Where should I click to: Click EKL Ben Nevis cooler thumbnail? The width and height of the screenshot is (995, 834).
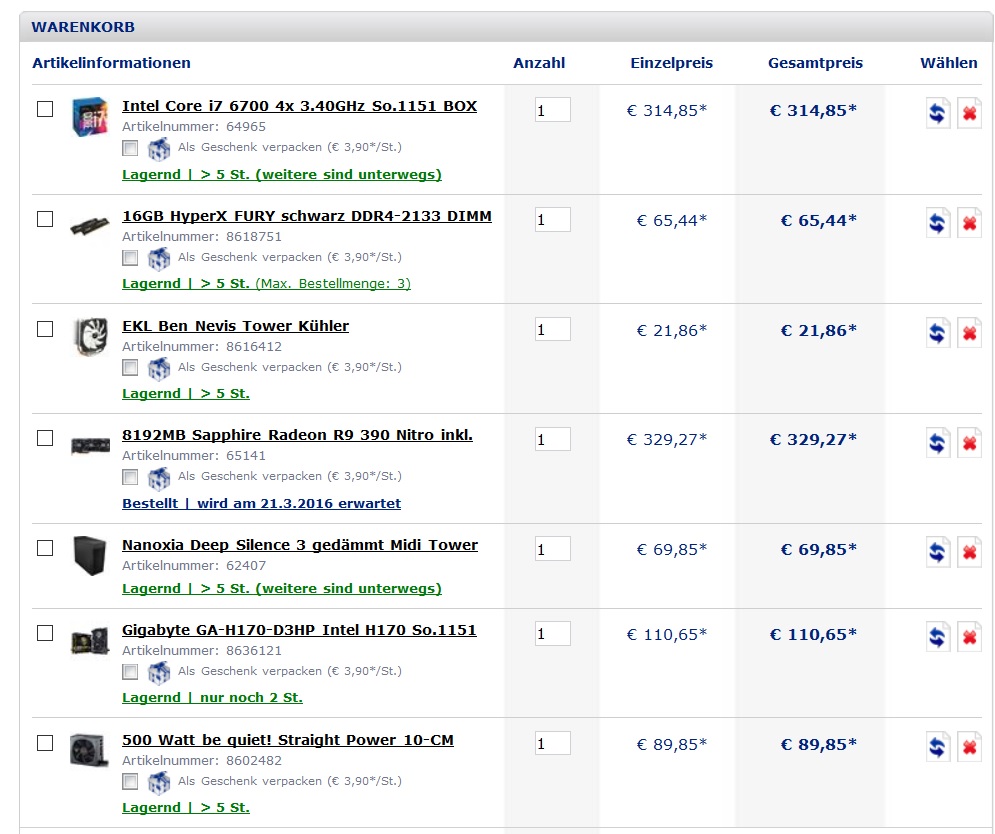coord(90,337)
